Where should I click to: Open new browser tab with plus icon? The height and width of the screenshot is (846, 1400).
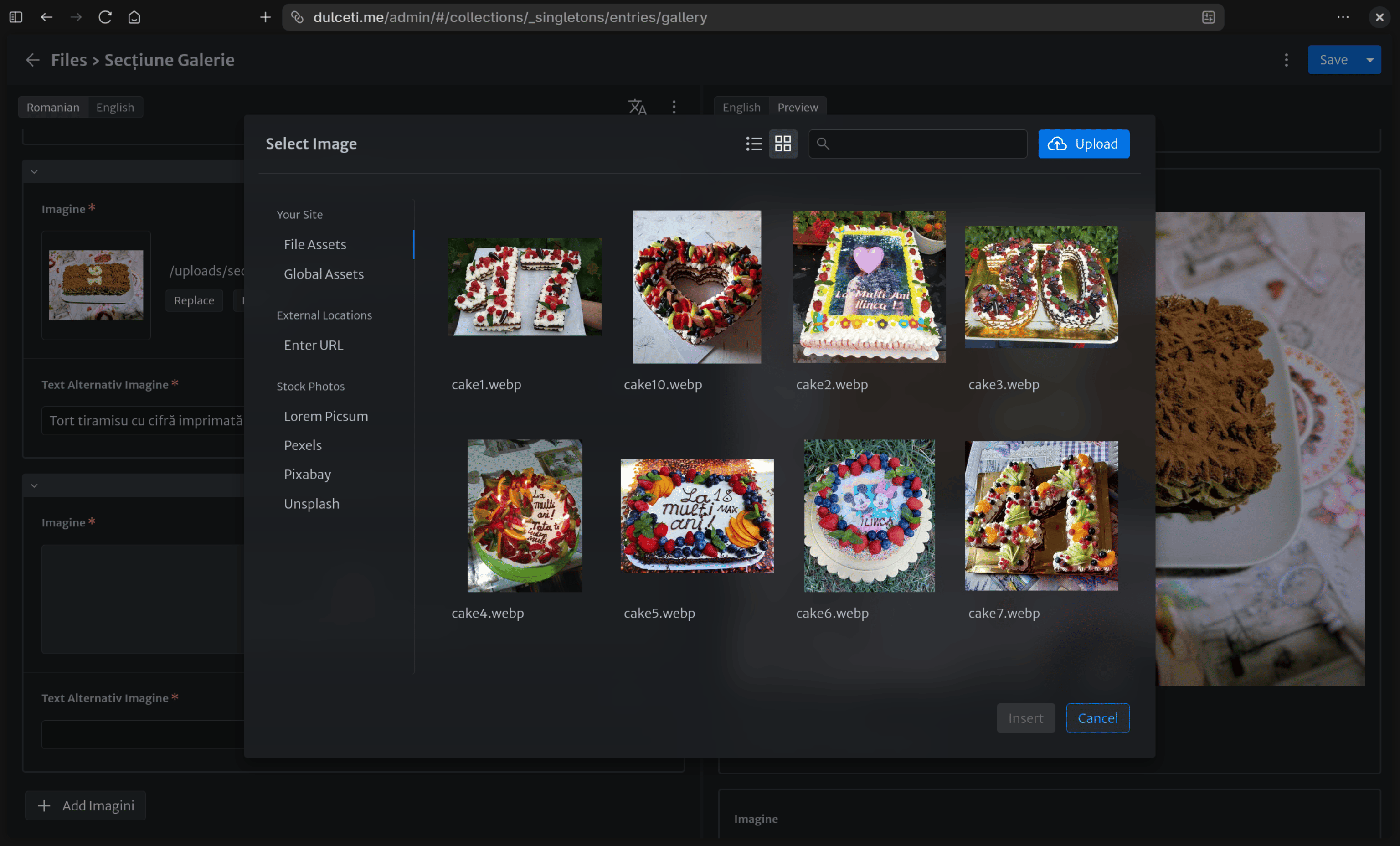(x=265, y=17)
